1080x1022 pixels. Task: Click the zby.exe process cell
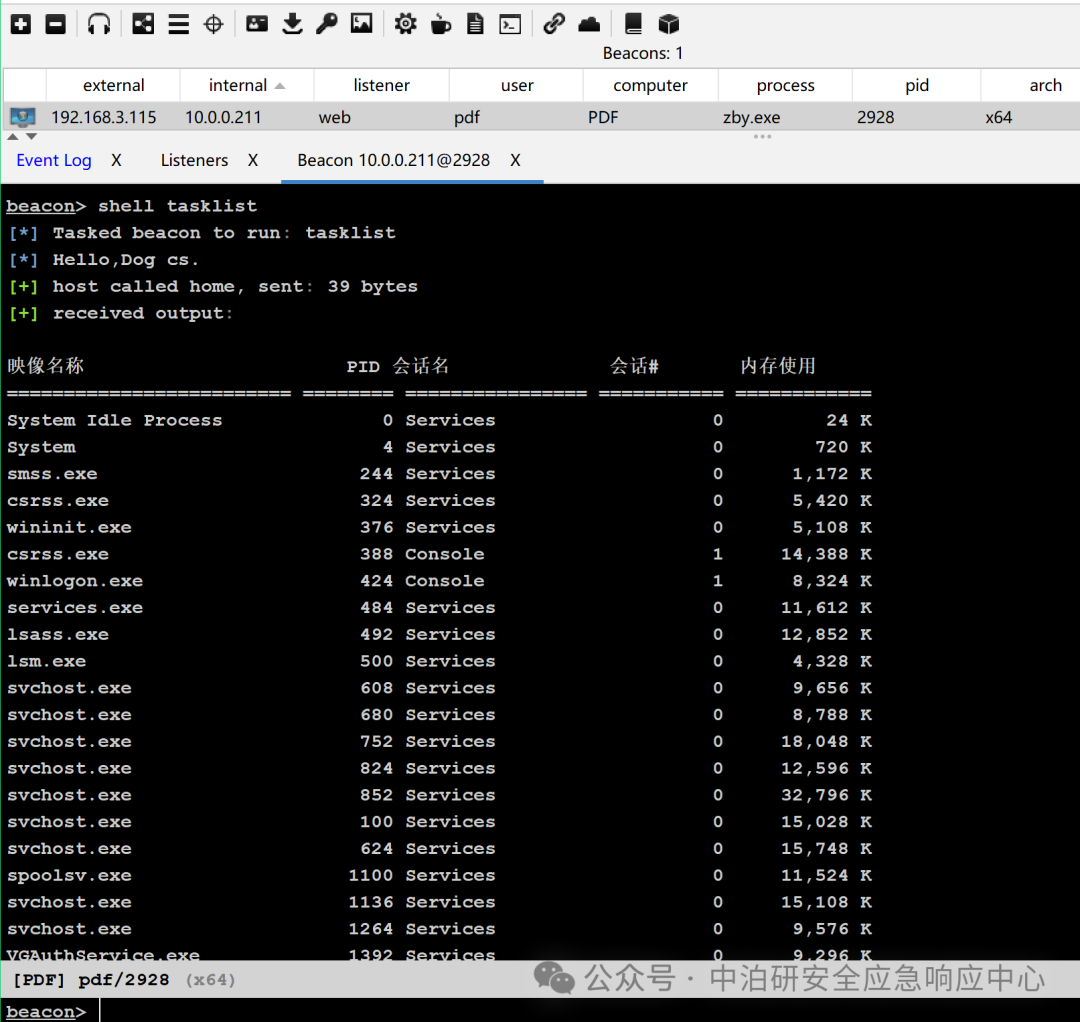751,118
